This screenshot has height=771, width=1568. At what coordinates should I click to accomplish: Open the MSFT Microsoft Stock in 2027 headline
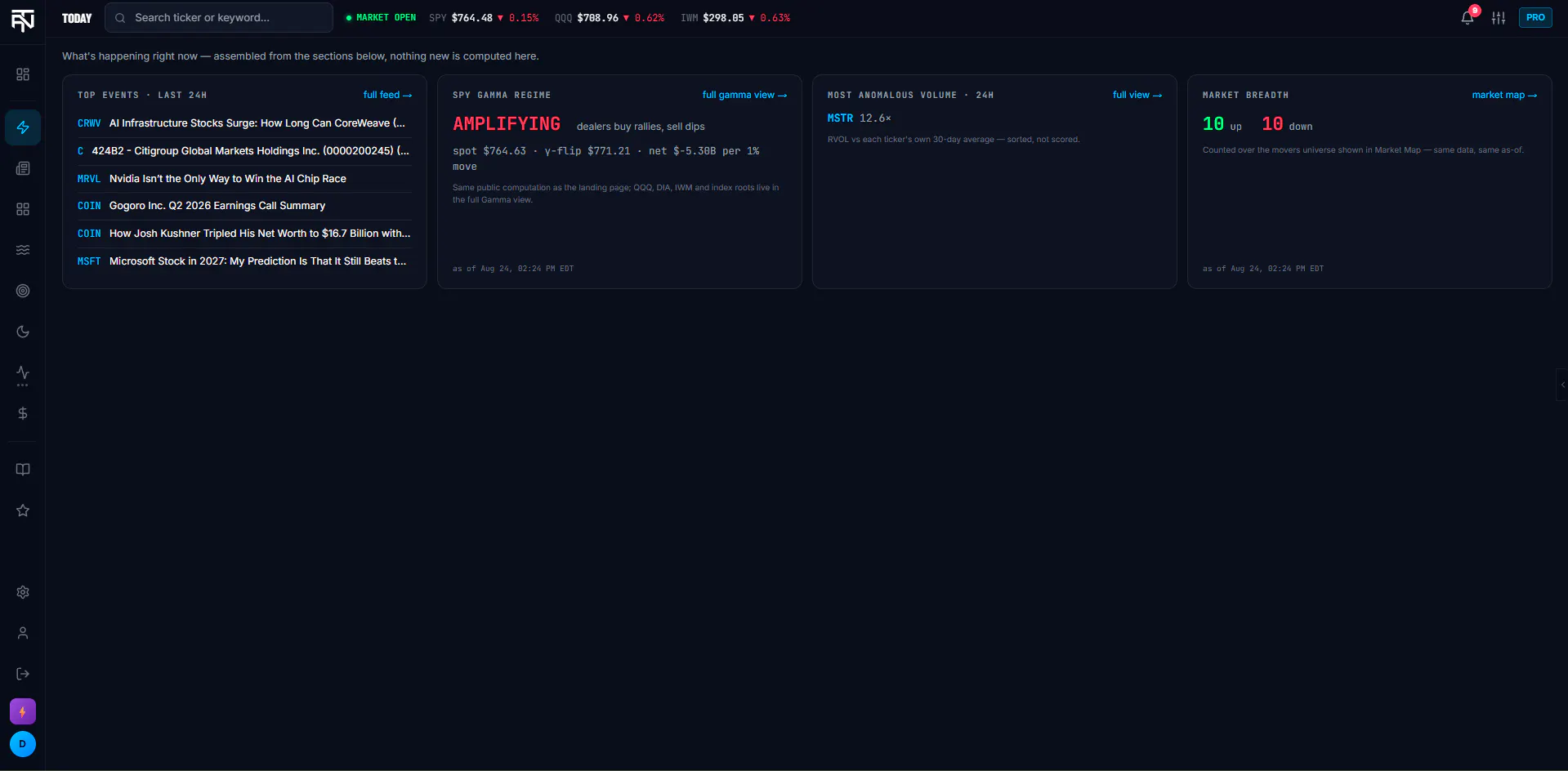pyautogui.click(x=244, y=261)
